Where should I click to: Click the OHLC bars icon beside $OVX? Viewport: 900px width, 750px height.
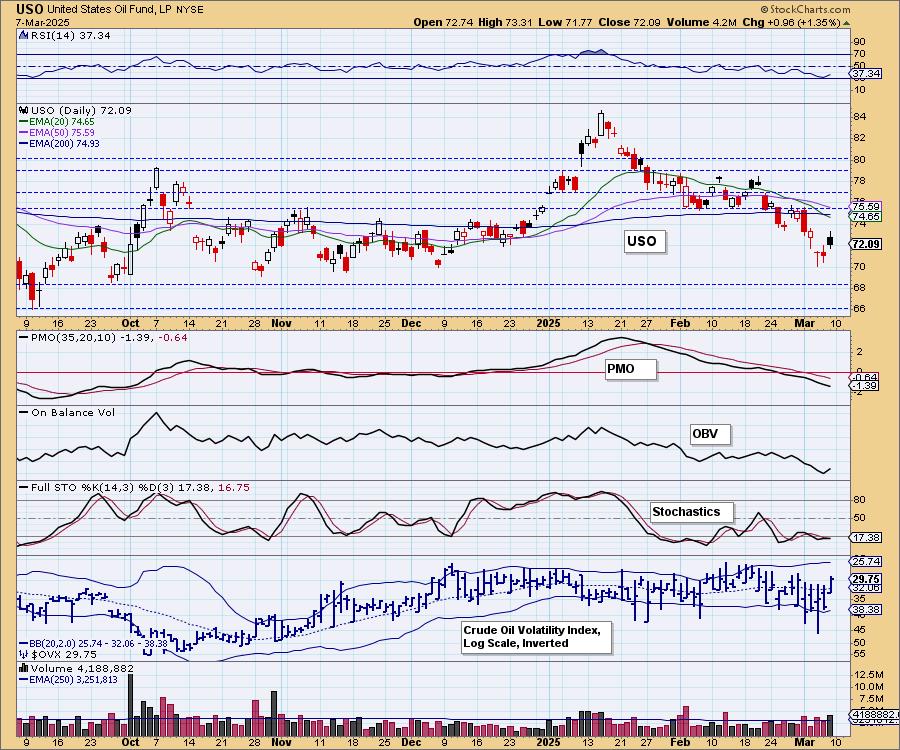[x=24, y=654]
